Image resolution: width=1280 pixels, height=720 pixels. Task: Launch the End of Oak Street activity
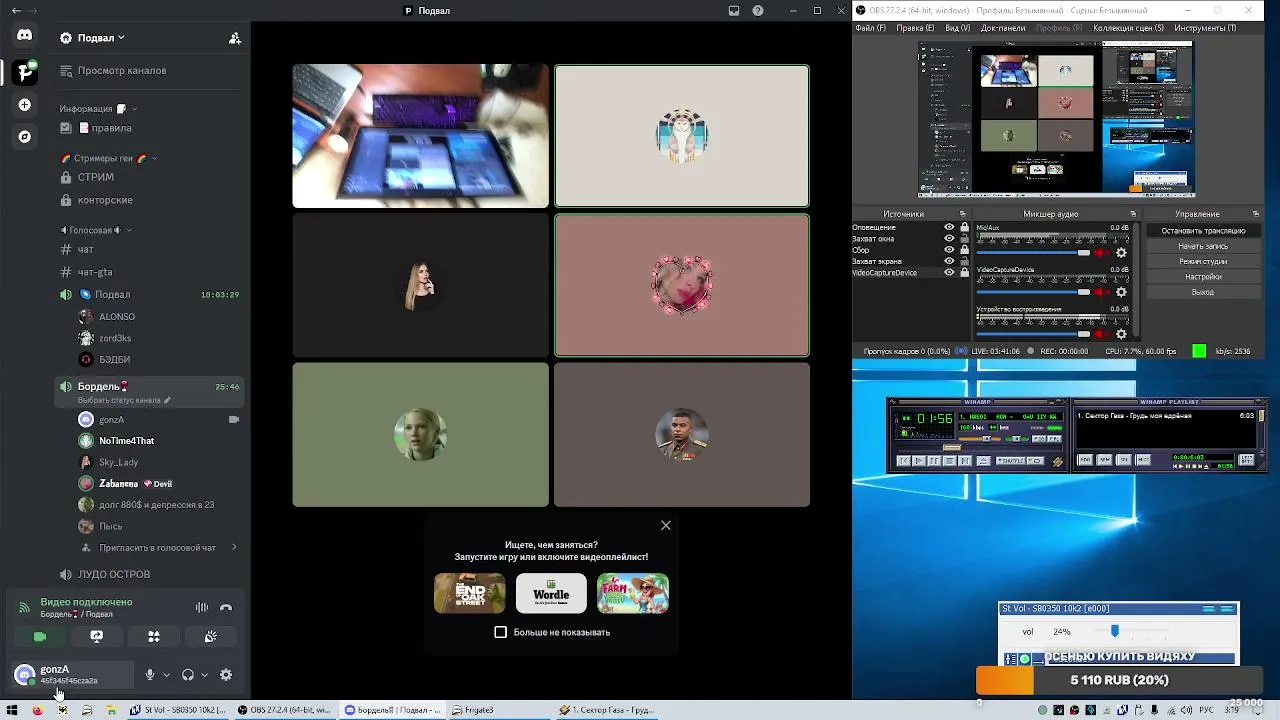tap(470, 593)
